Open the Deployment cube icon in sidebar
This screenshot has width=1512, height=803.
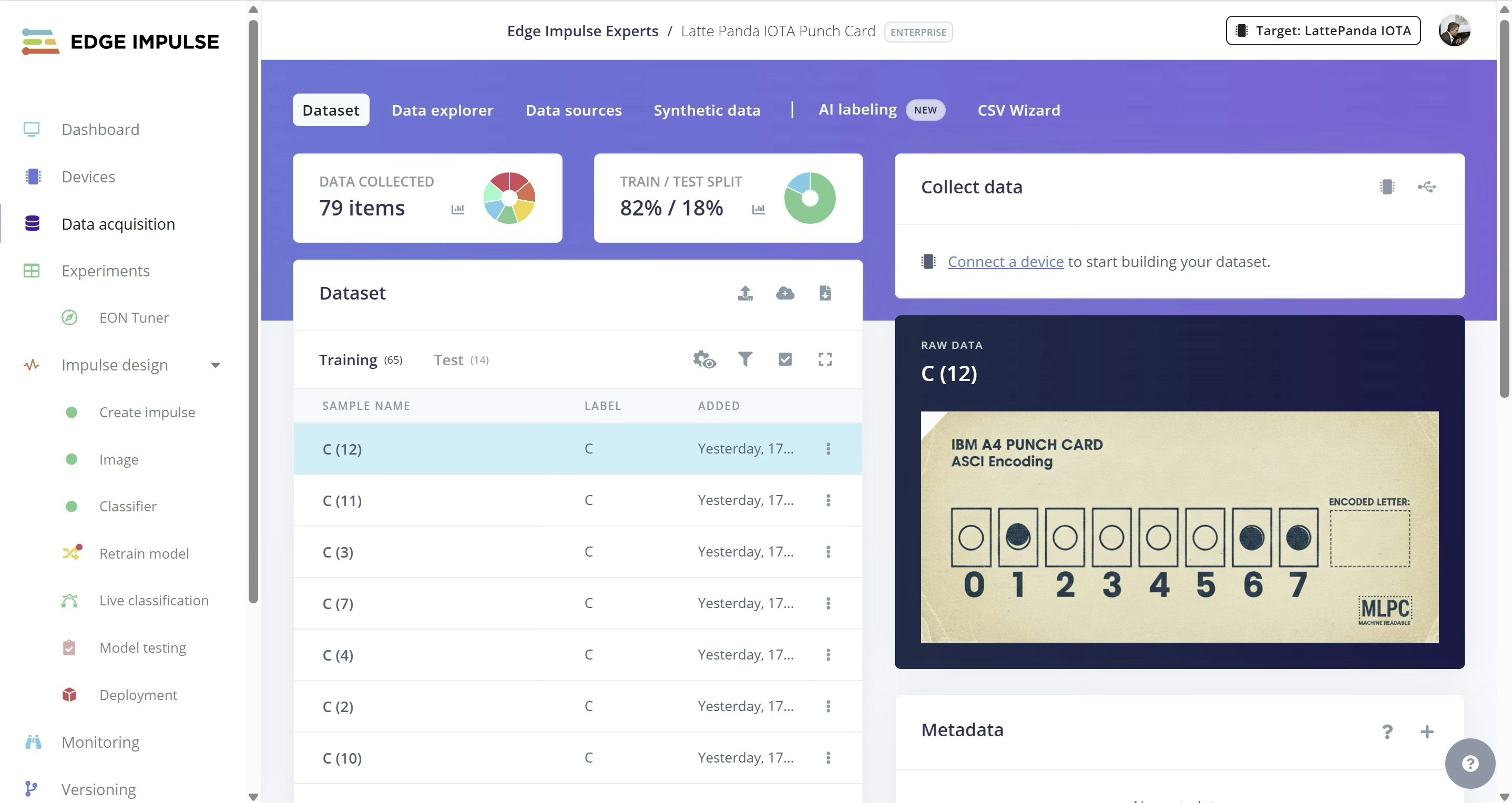[69, 695]
